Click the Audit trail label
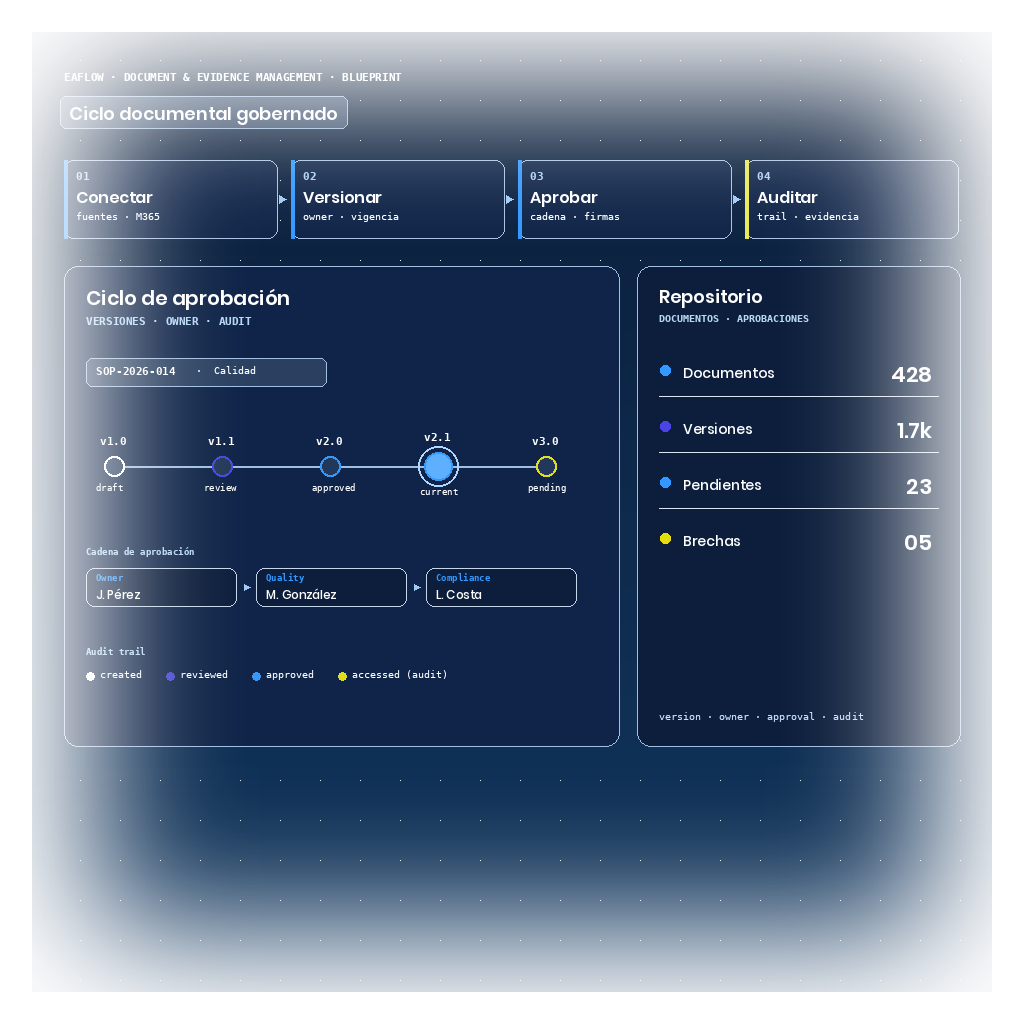 [116, 652]
